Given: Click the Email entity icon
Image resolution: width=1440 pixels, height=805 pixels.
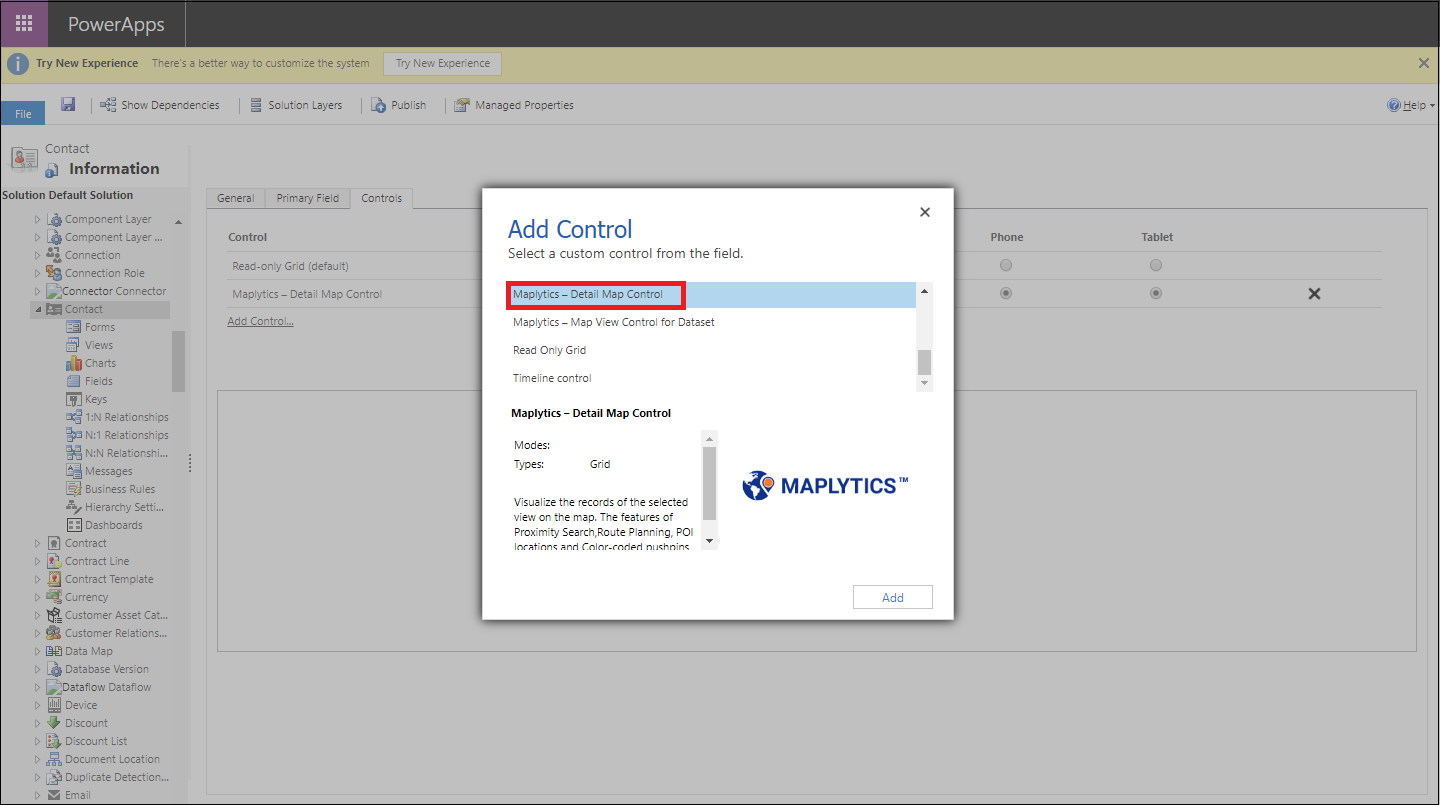Looking at the screenshot, I should click(x=54, y=795).
